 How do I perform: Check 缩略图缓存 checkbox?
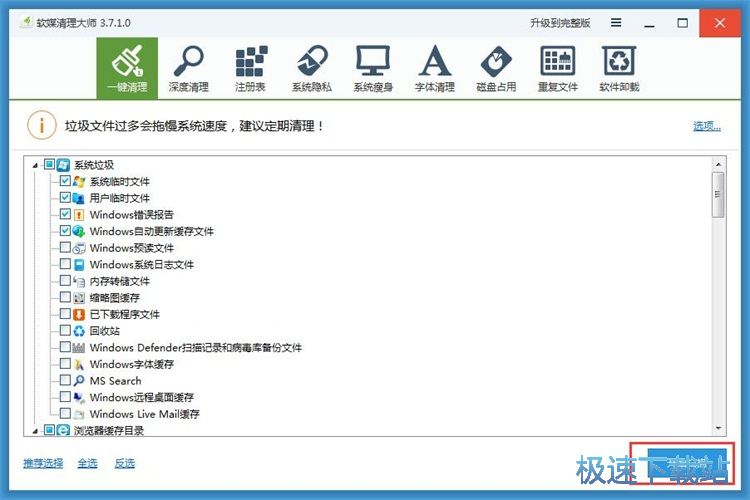coord(65,297)
